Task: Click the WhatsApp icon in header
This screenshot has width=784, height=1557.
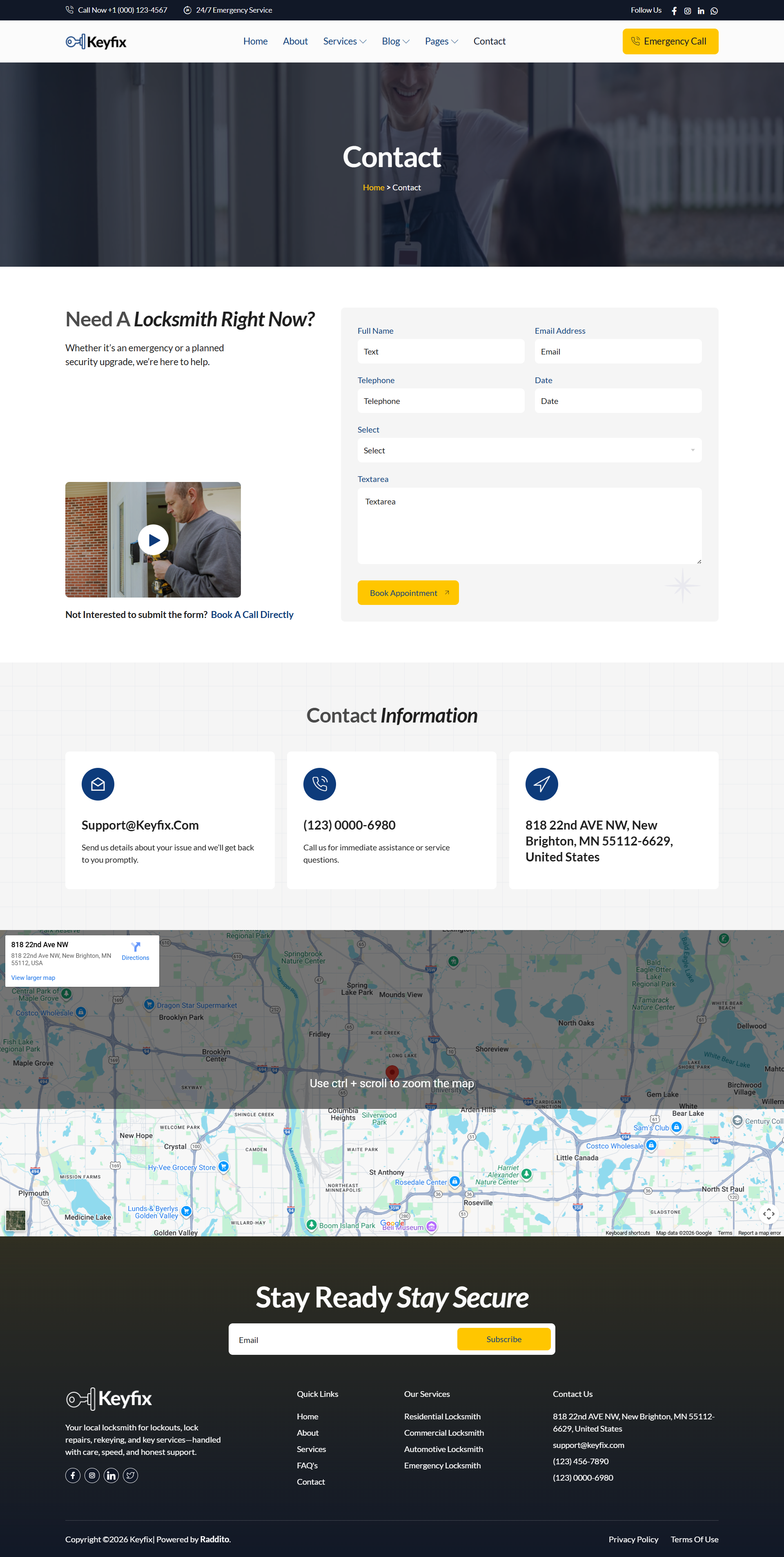Action: [714, 11]
